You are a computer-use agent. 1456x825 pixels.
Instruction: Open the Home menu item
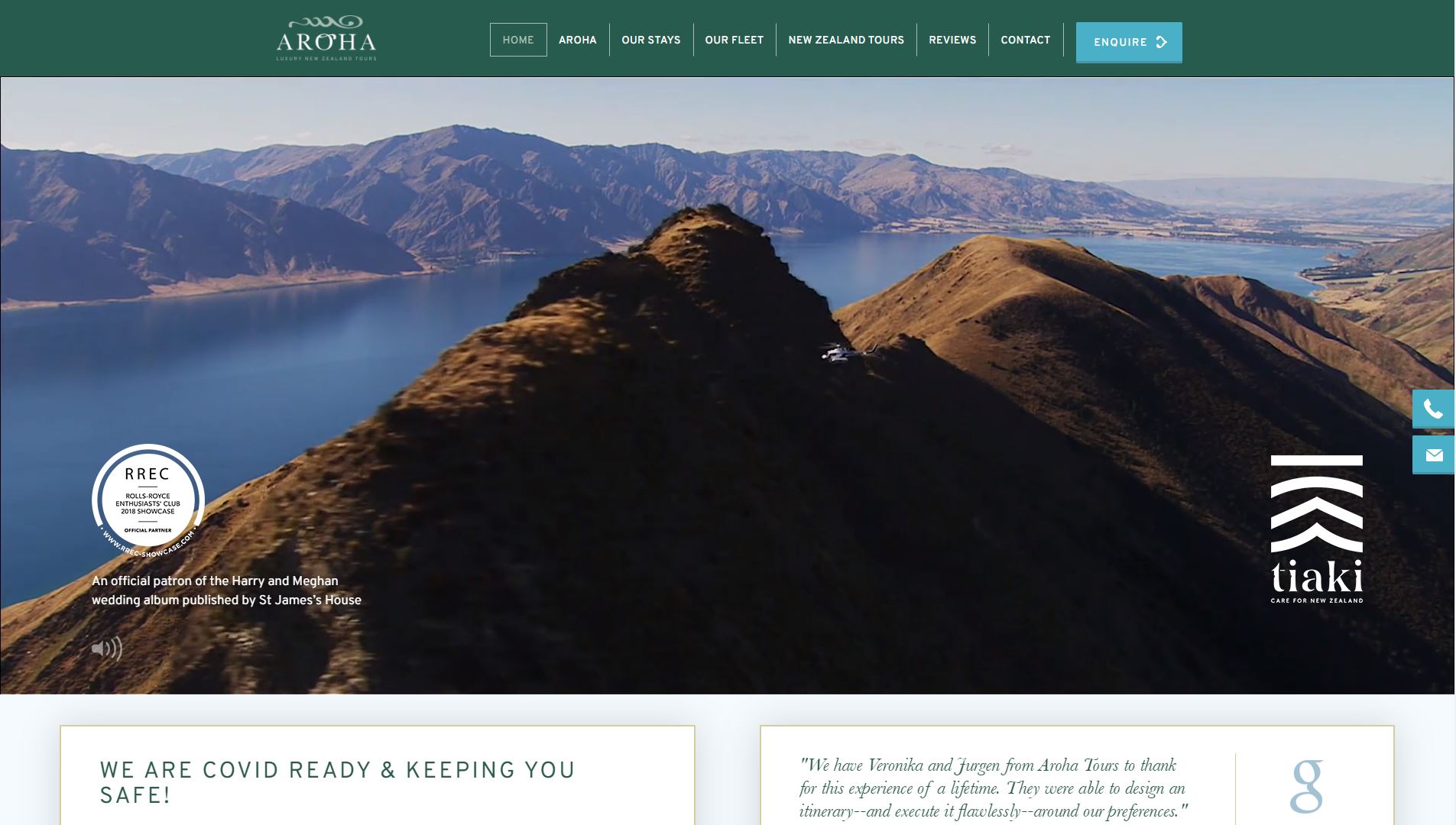tap(518, 40)
